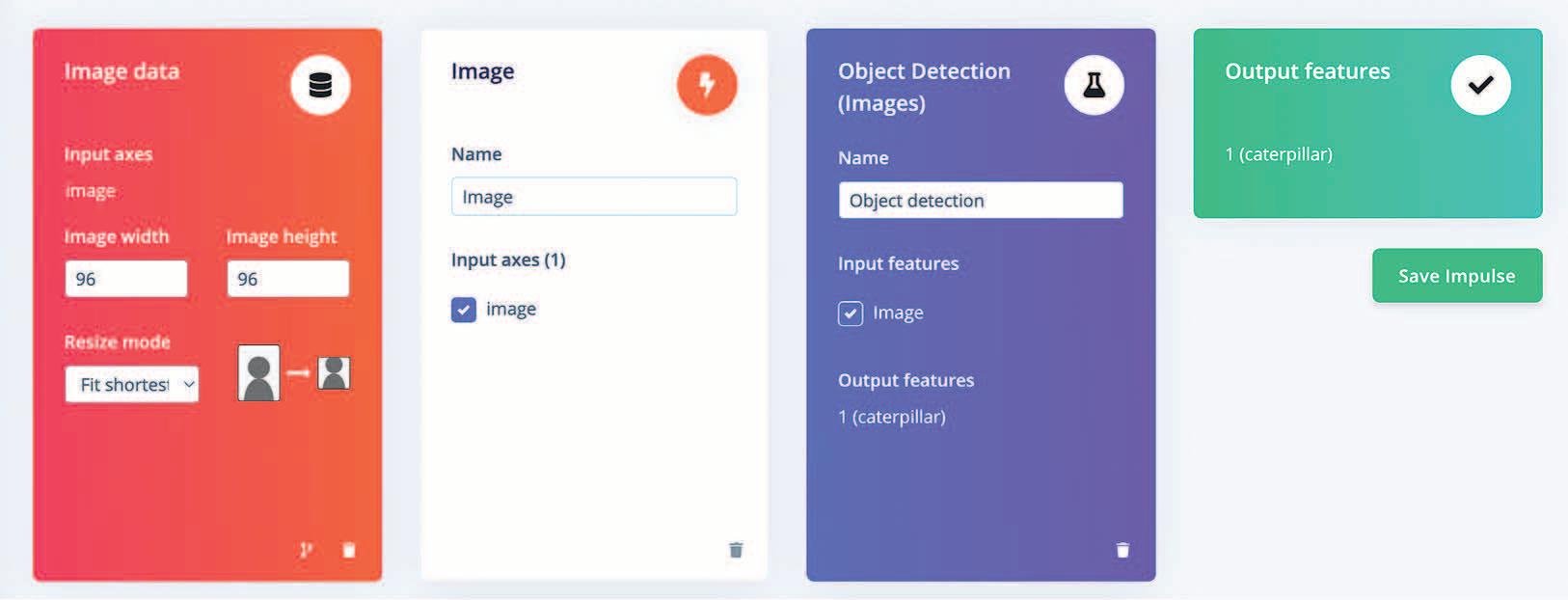Focus the Image height input field
Screen dimensions: 1568x600
[287, 279]
